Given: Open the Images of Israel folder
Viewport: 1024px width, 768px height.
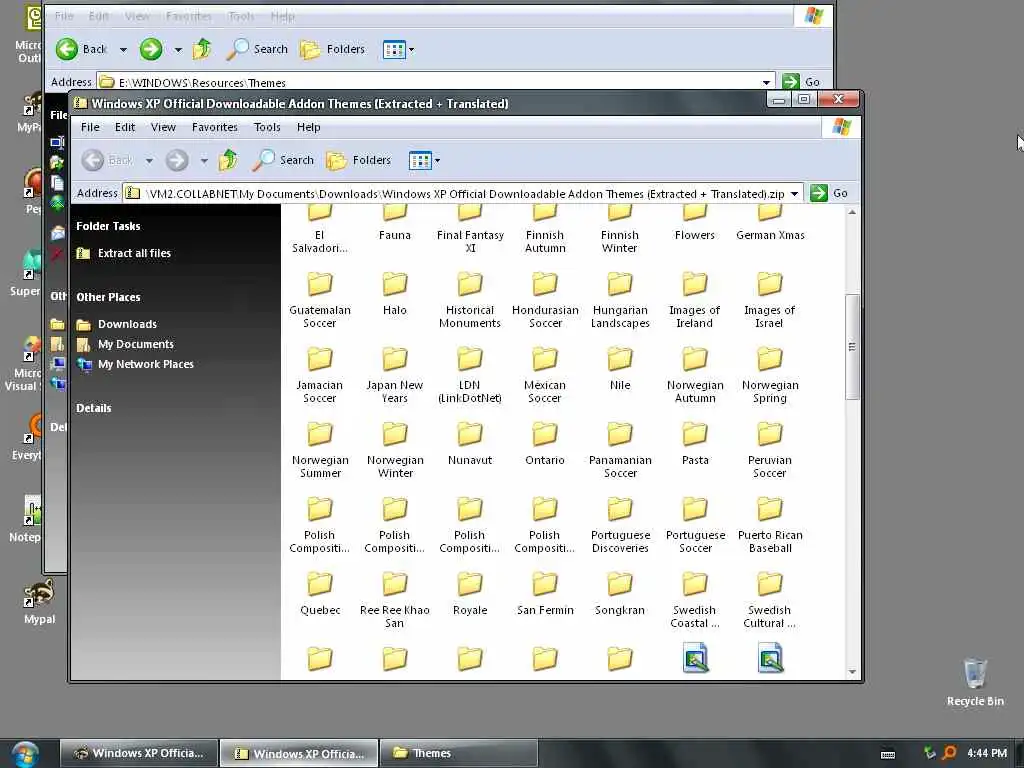Looking at the screenshot, I should click(769, 300).
